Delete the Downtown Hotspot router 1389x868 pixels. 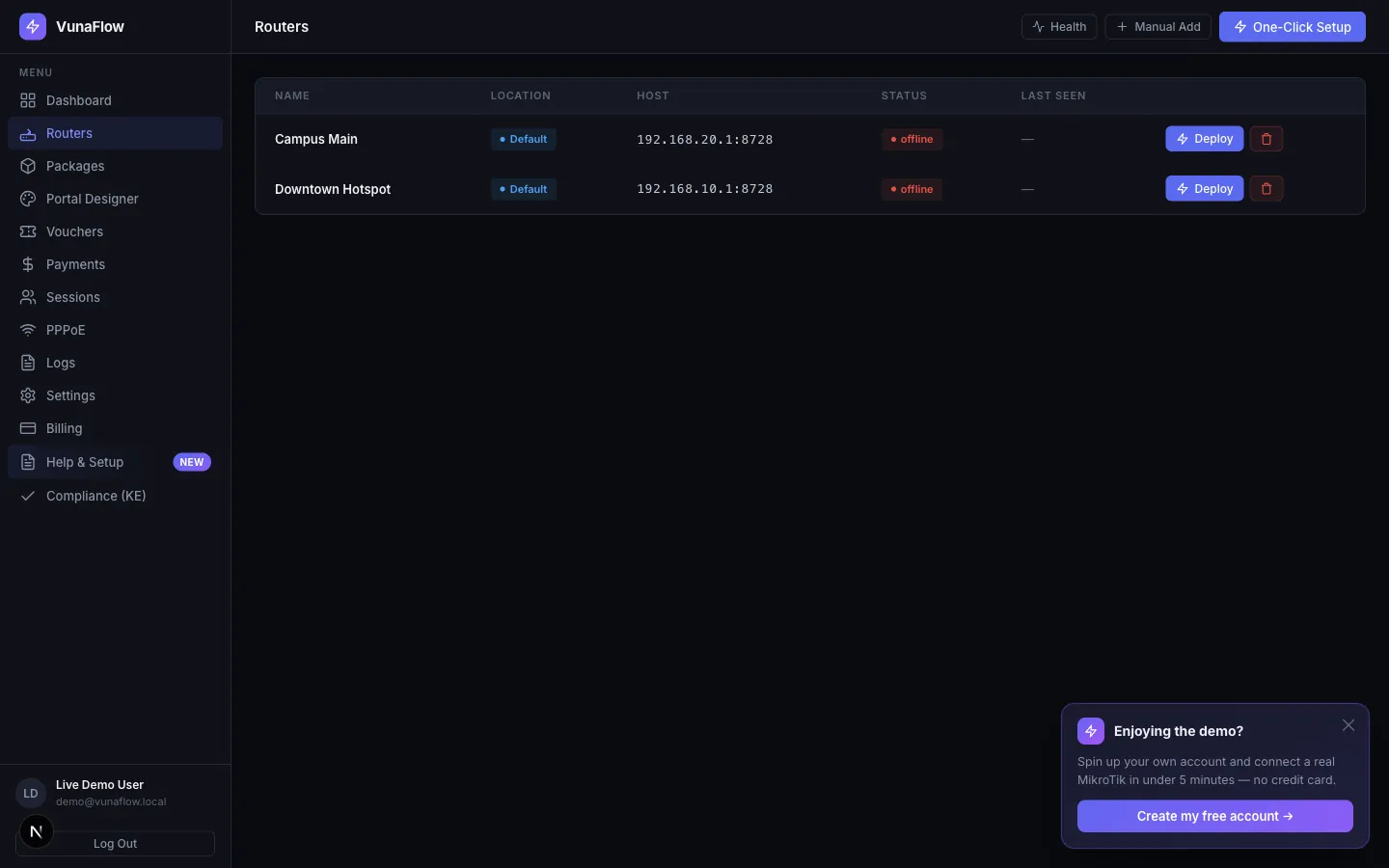[x=1266, y=189]
